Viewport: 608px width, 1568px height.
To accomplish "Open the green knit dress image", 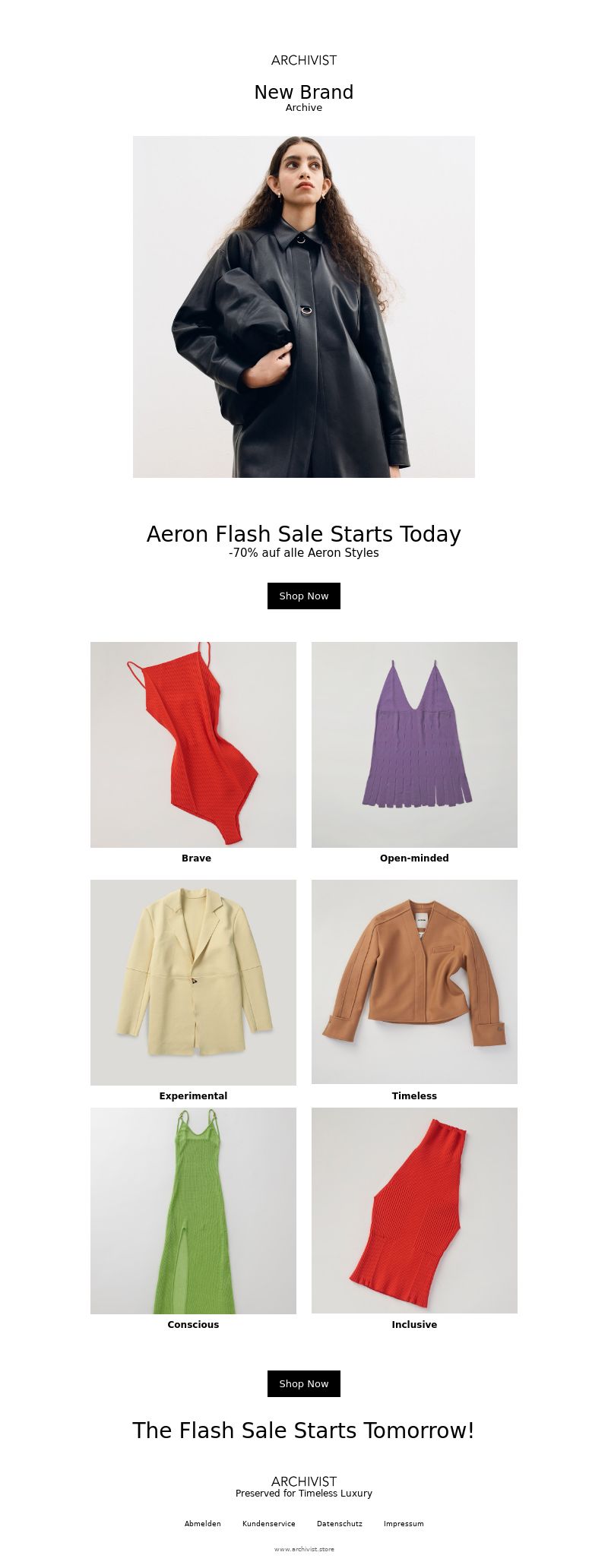I will pyautogui.click(x=193, y=1211).
